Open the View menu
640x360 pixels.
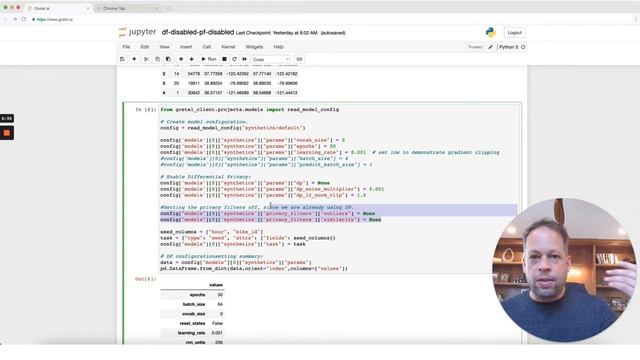164,47
